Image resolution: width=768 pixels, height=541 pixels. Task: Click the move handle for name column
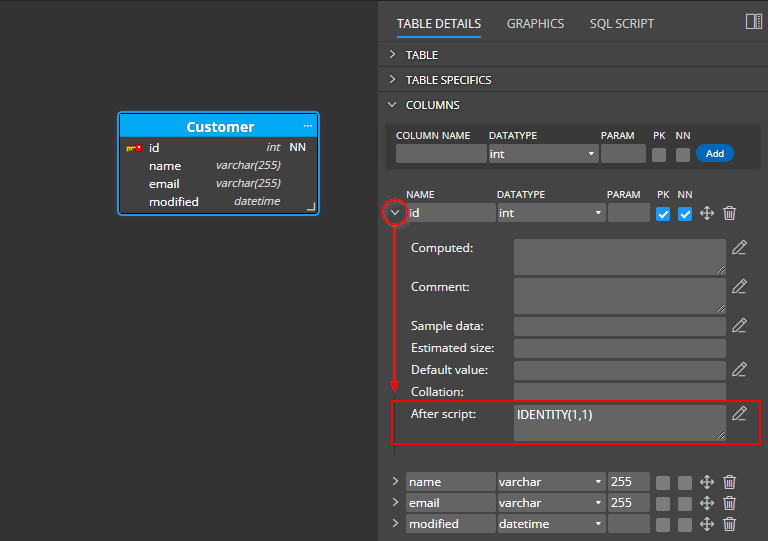pos(707,482)
